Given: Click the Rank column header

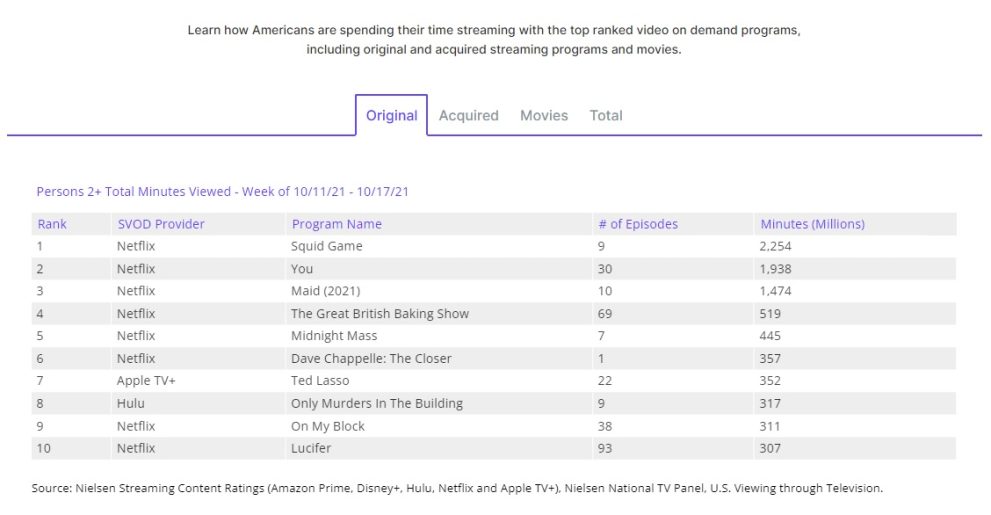Looking at the screenshot, I should point(52,224).
